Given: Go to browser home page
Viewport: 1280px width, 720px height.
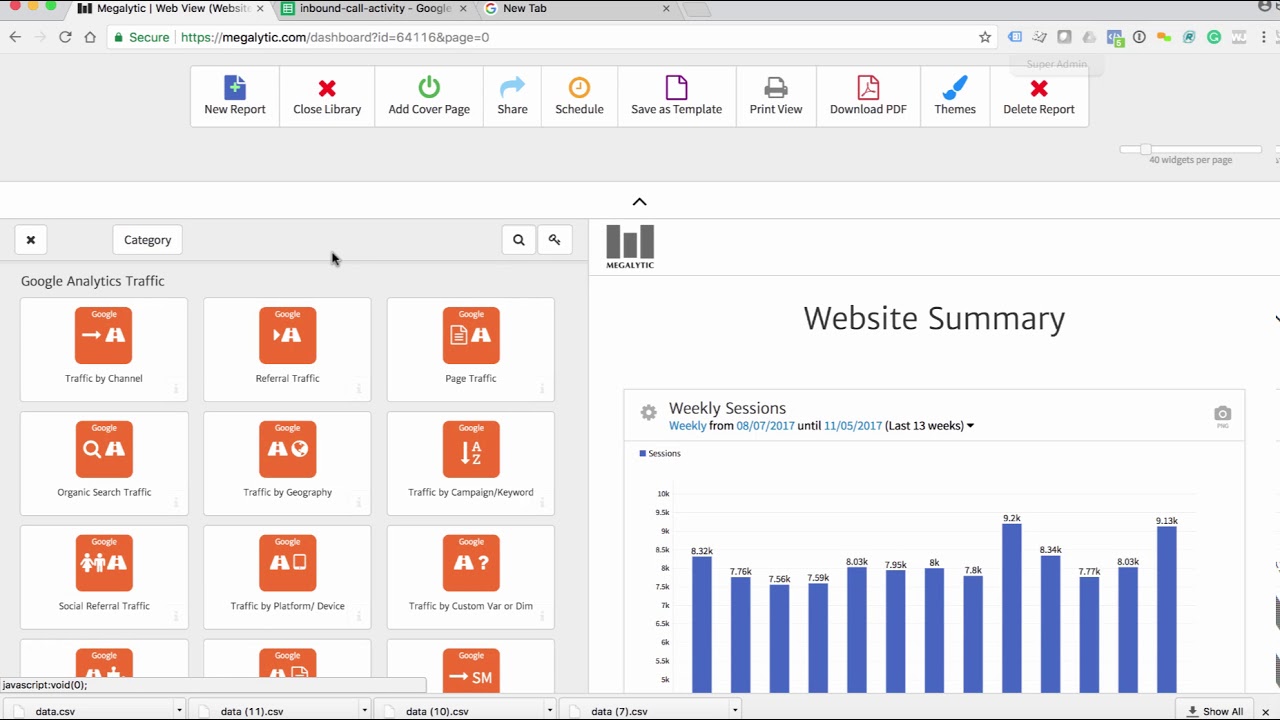Looking at the screenshot, I should (x=90, y=37).
